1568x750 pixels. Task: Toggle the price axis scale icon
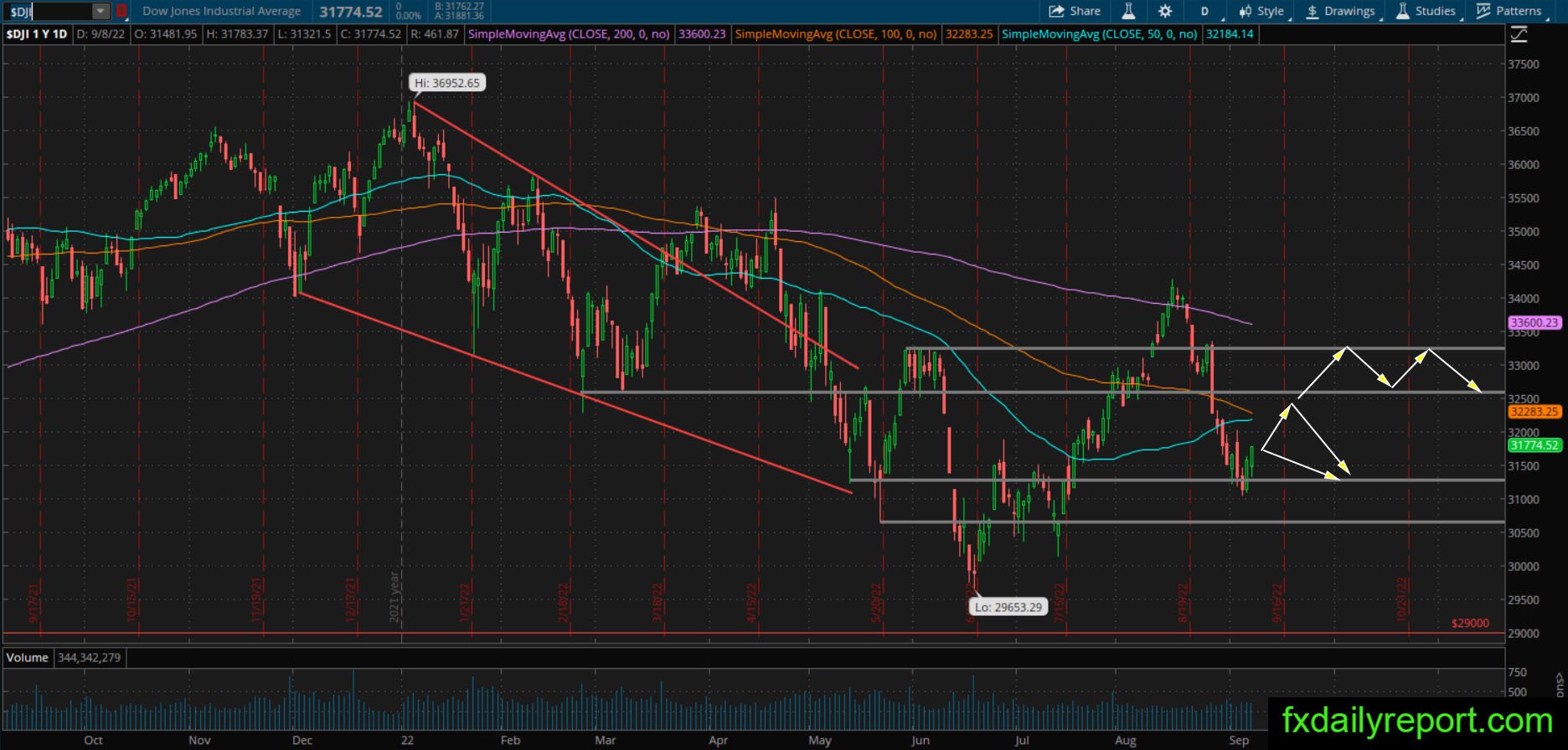(x=1519, y=34)
